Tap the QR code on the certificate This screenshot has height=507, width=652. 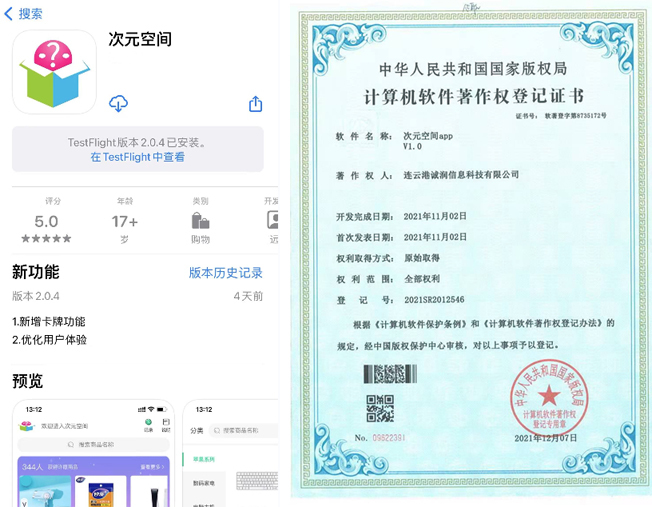coord(380,408)
